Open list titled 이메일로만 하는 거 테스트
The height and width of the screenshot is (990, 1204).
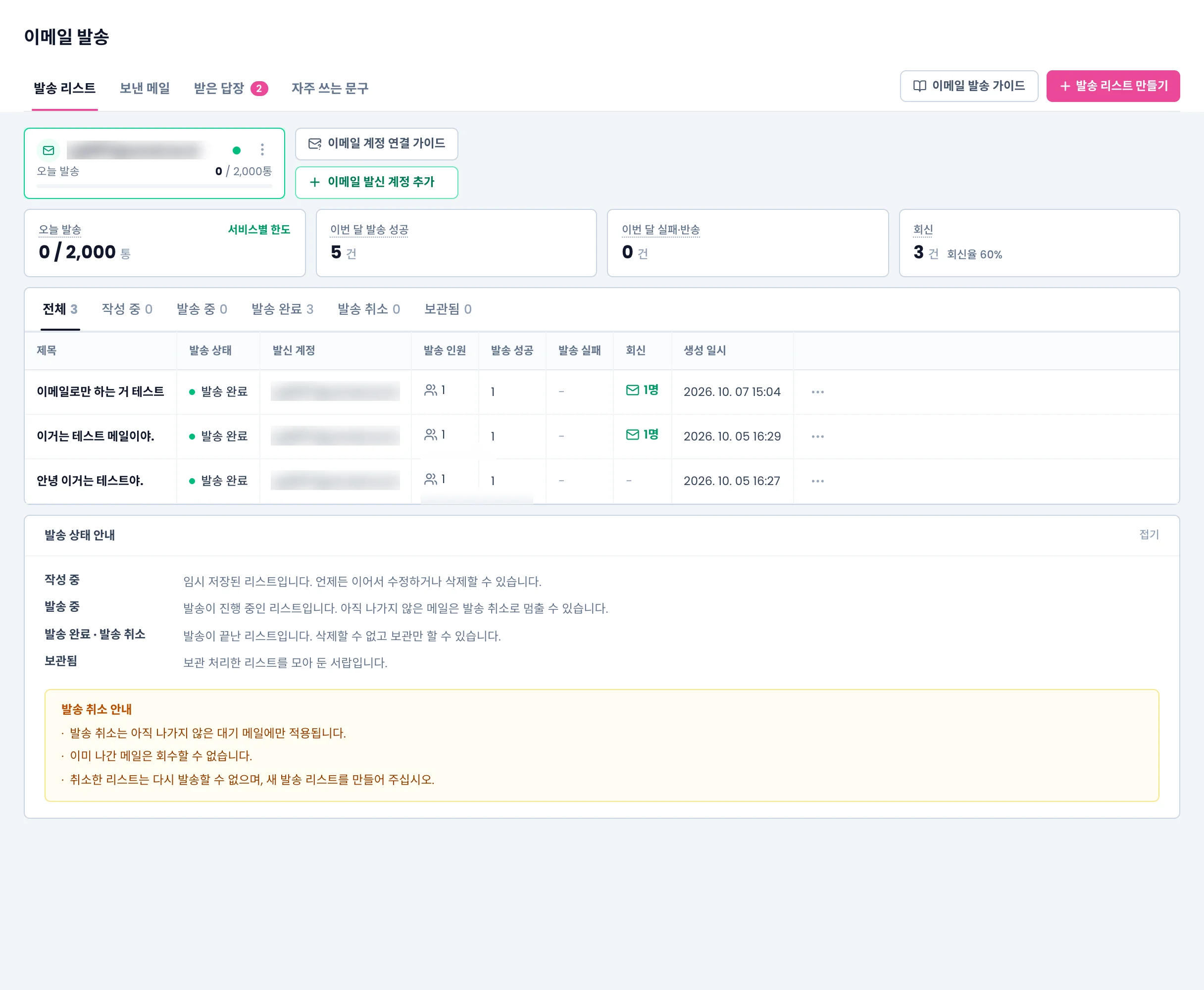click(100, 392)
